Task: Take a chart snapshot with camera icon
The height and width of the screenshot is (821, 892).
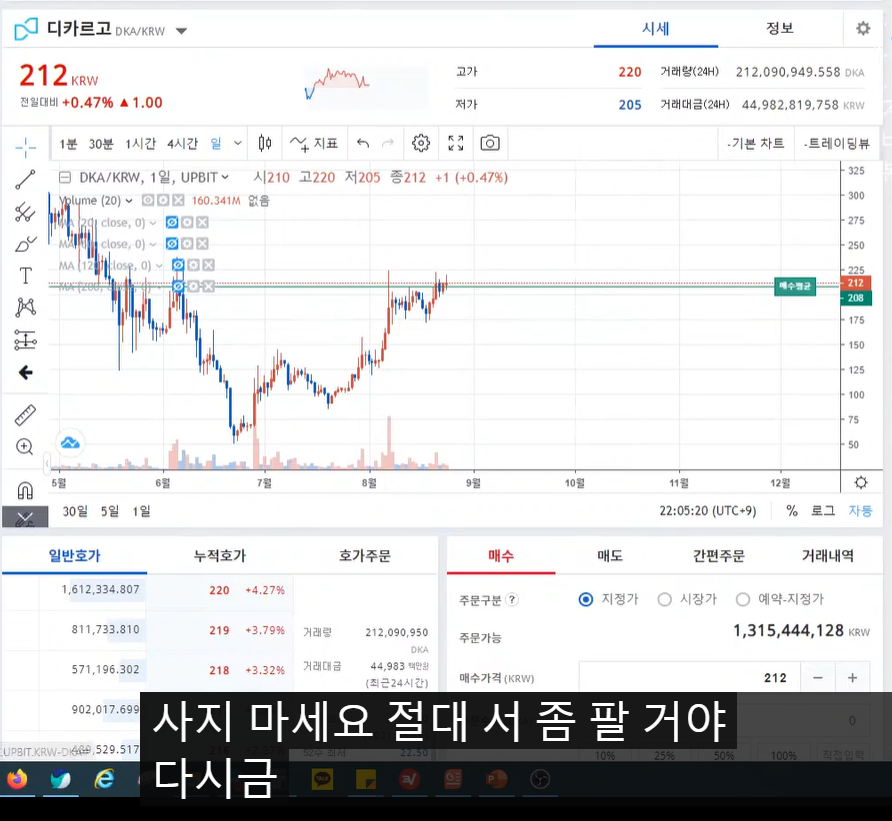Action: (x=490, y=143)
